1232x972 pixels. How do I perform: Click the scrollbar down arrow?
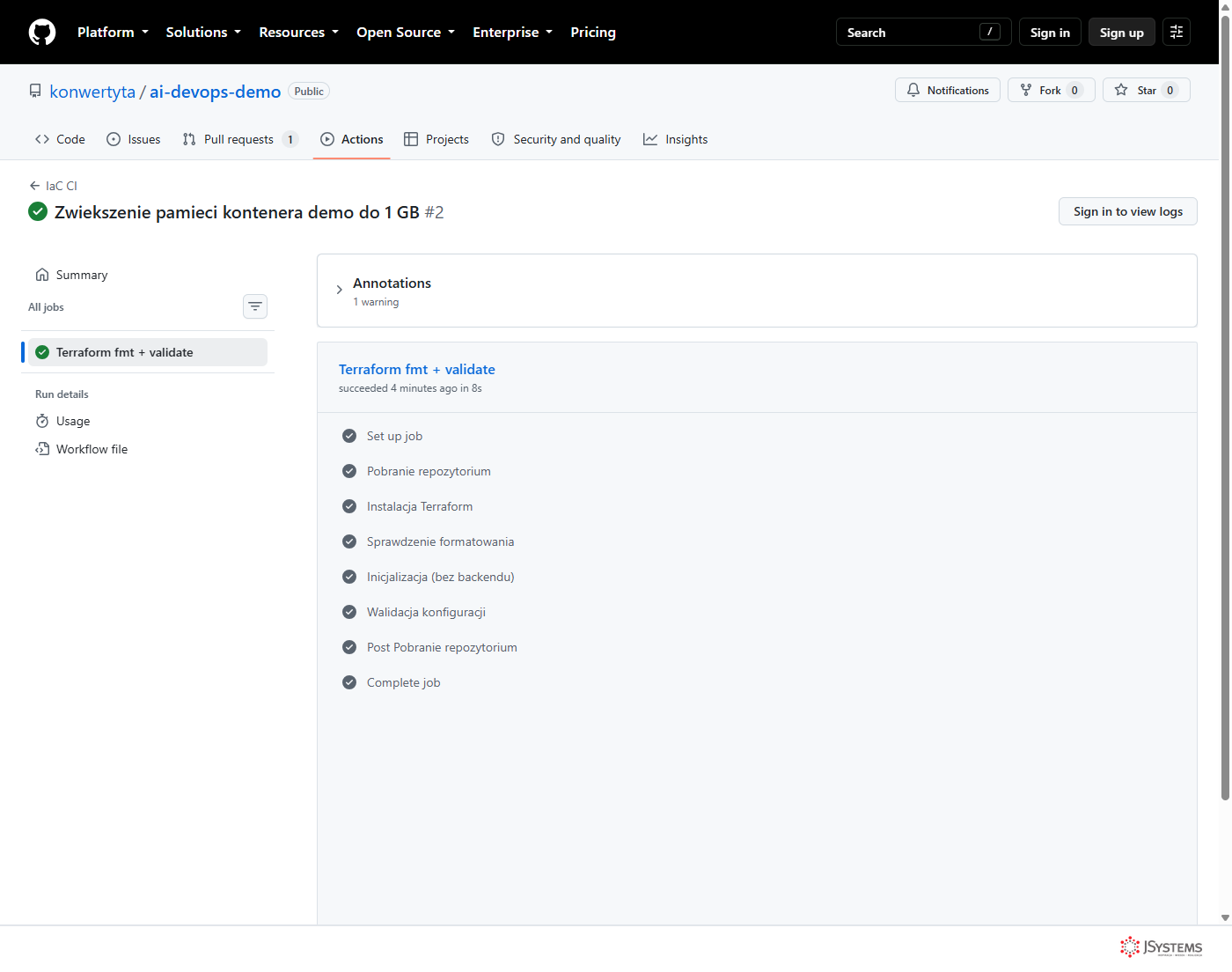pyautogui.click(x=1225, y=917)
